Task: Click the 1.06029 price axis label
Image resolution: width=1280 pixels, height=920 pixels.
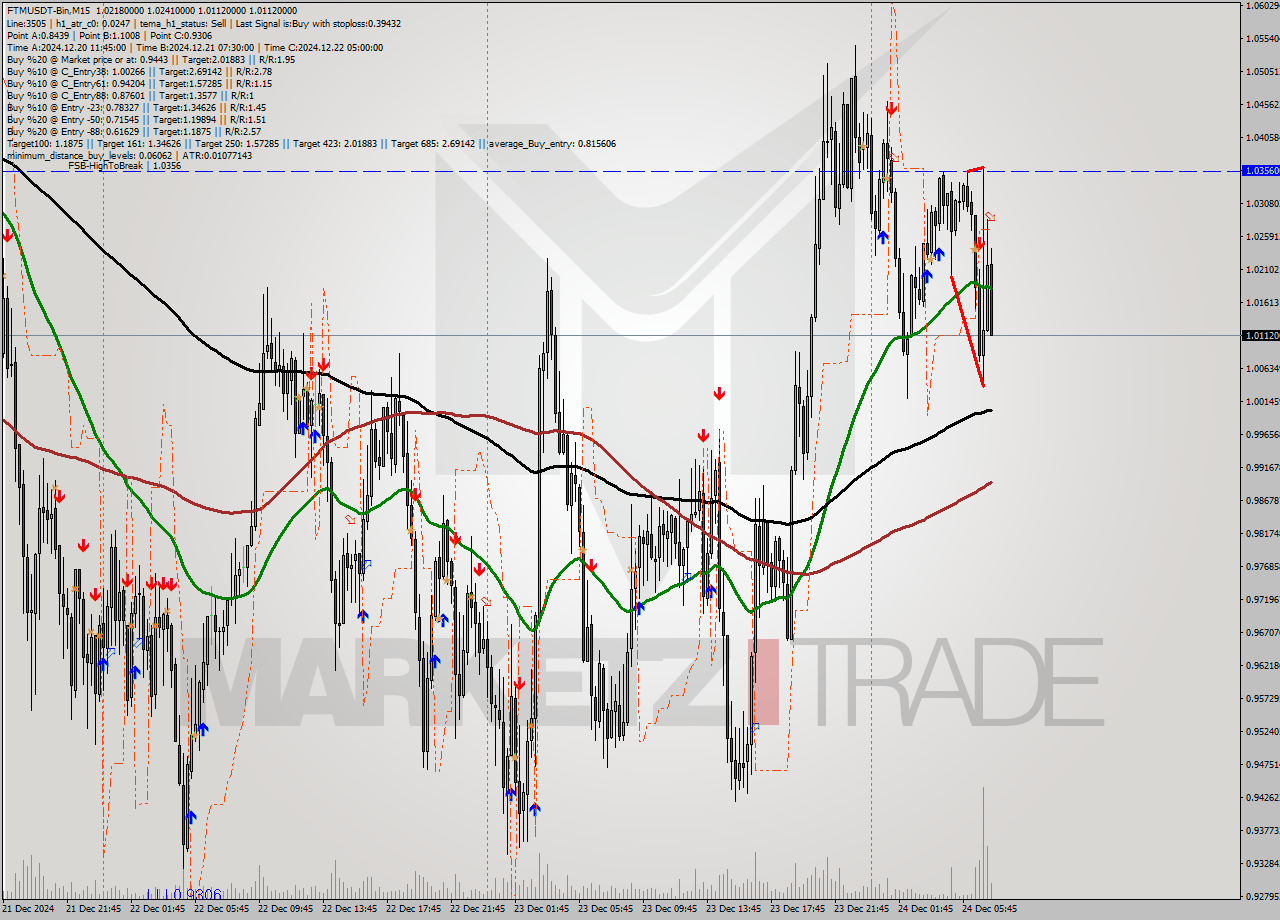Action: (x=1262, y=6)
